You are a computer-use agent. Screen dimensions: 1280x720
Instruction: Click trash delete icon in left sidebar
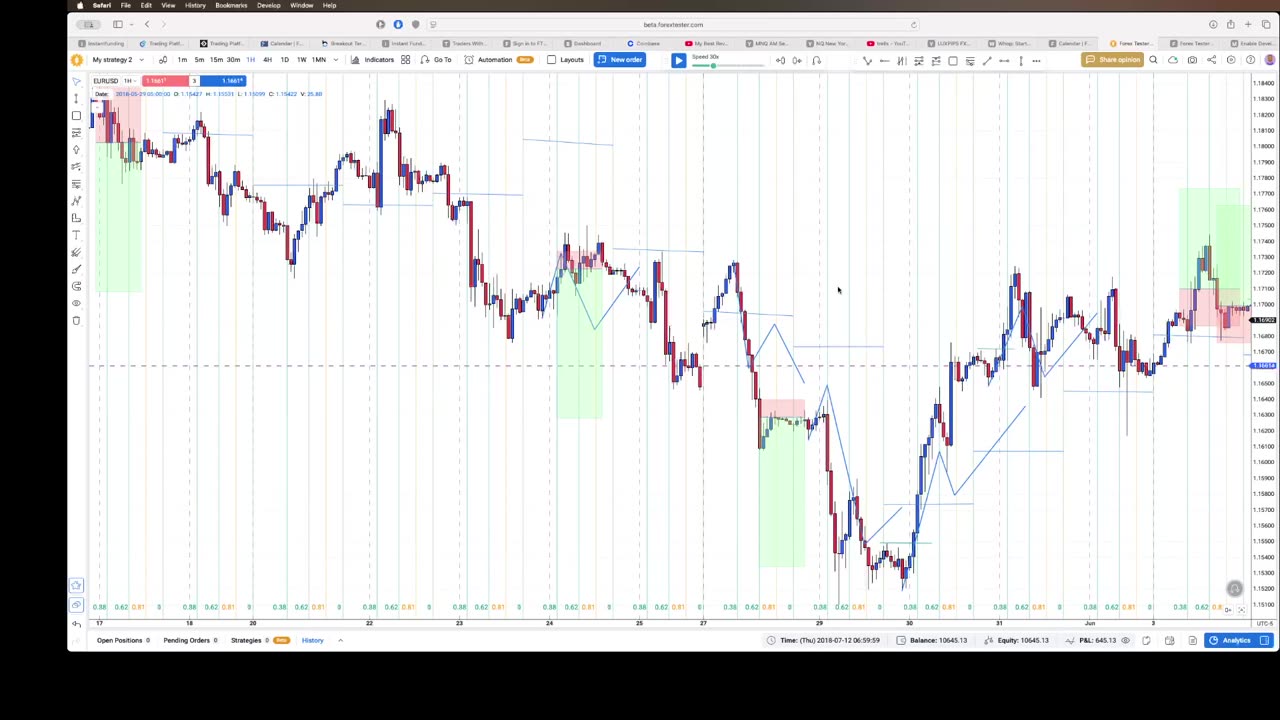click(76, 320)
